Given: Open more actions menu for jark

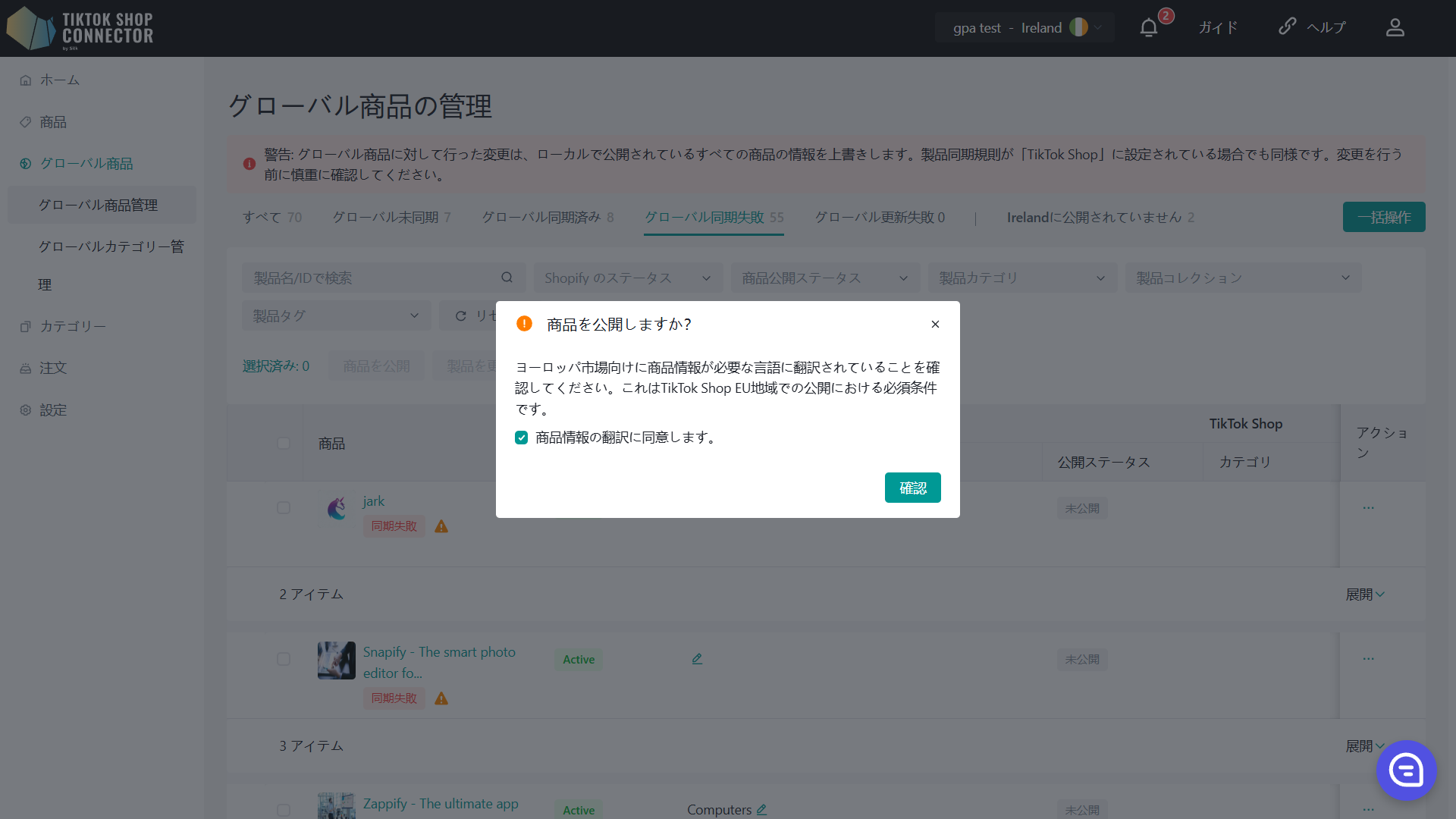Looking at the screenshot, I should 1368,507.
